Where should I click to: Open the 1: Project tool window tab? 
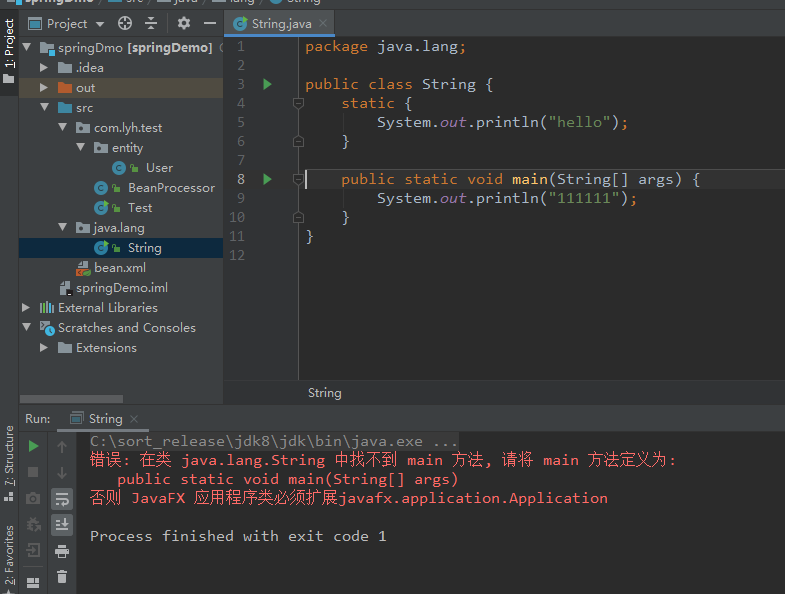tap(9, 51)
